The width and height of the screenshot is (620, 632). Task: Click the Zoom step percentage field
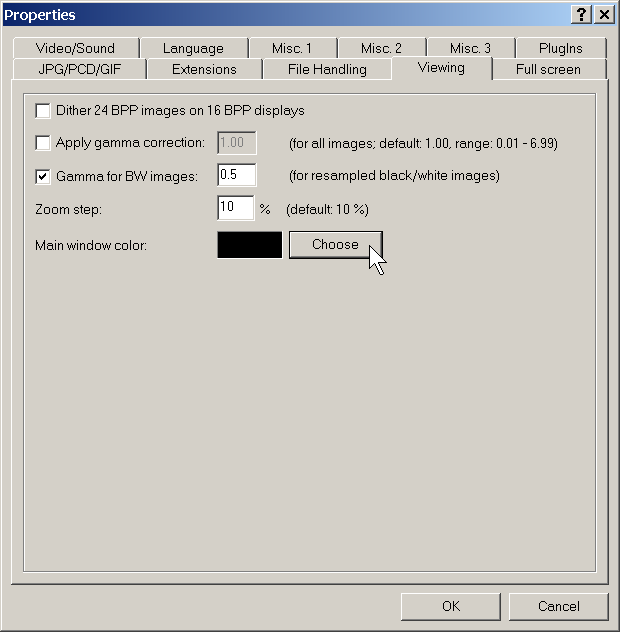(x=235, y=209)
